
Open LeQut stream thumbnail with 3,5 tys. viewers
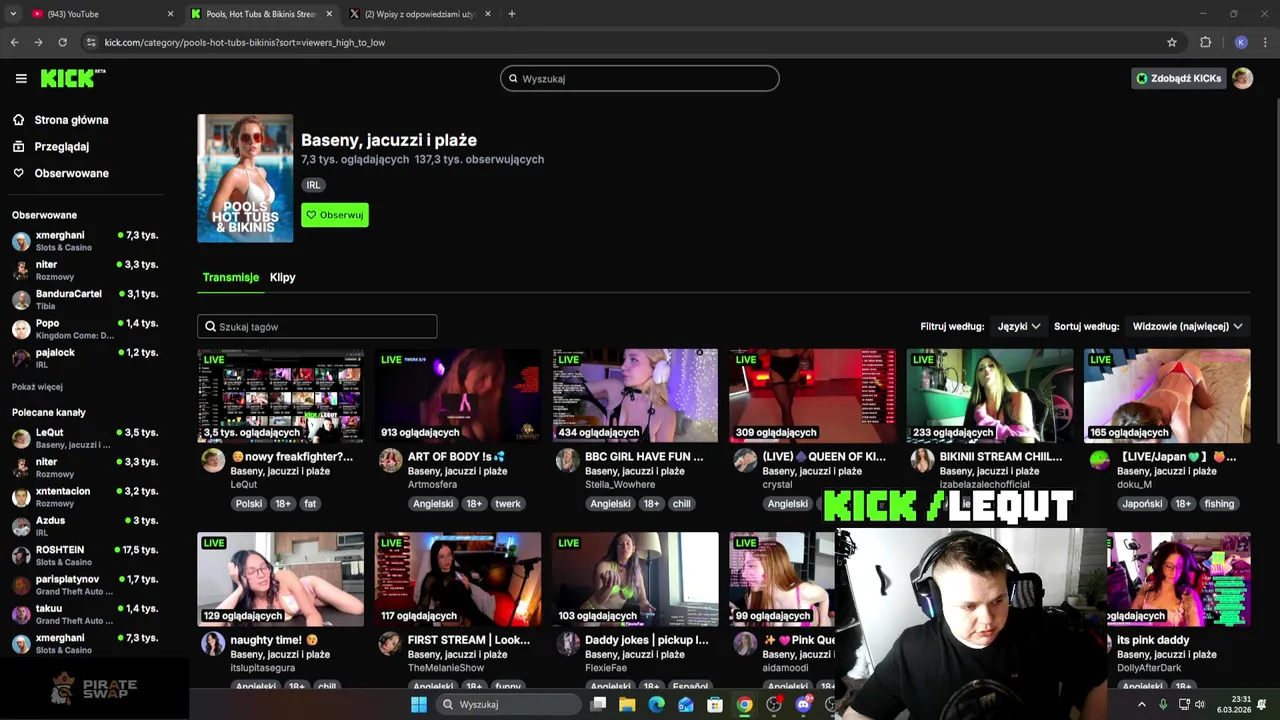click(x=281, y=395)
